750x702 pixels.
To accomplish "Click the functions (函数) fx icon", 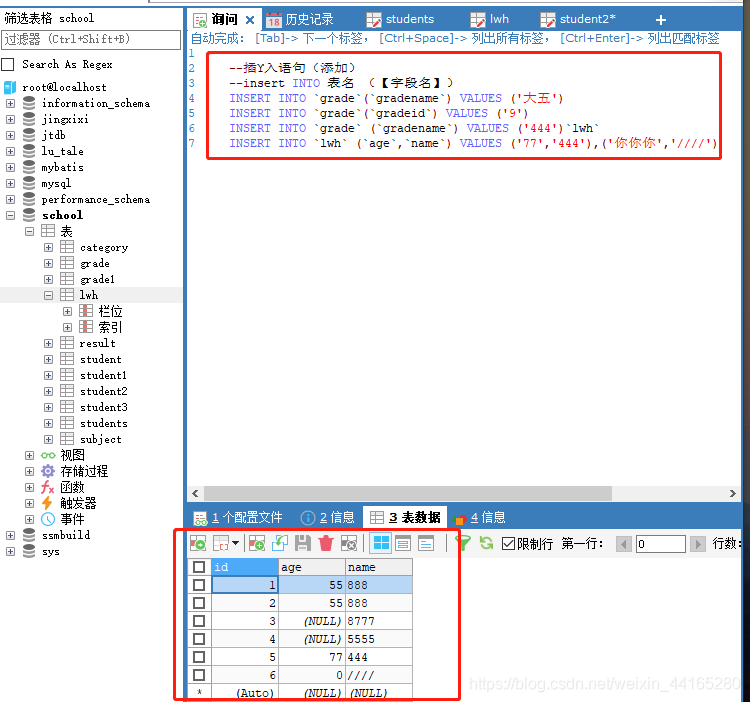I will pyautogui.click(x=48, y=487).
